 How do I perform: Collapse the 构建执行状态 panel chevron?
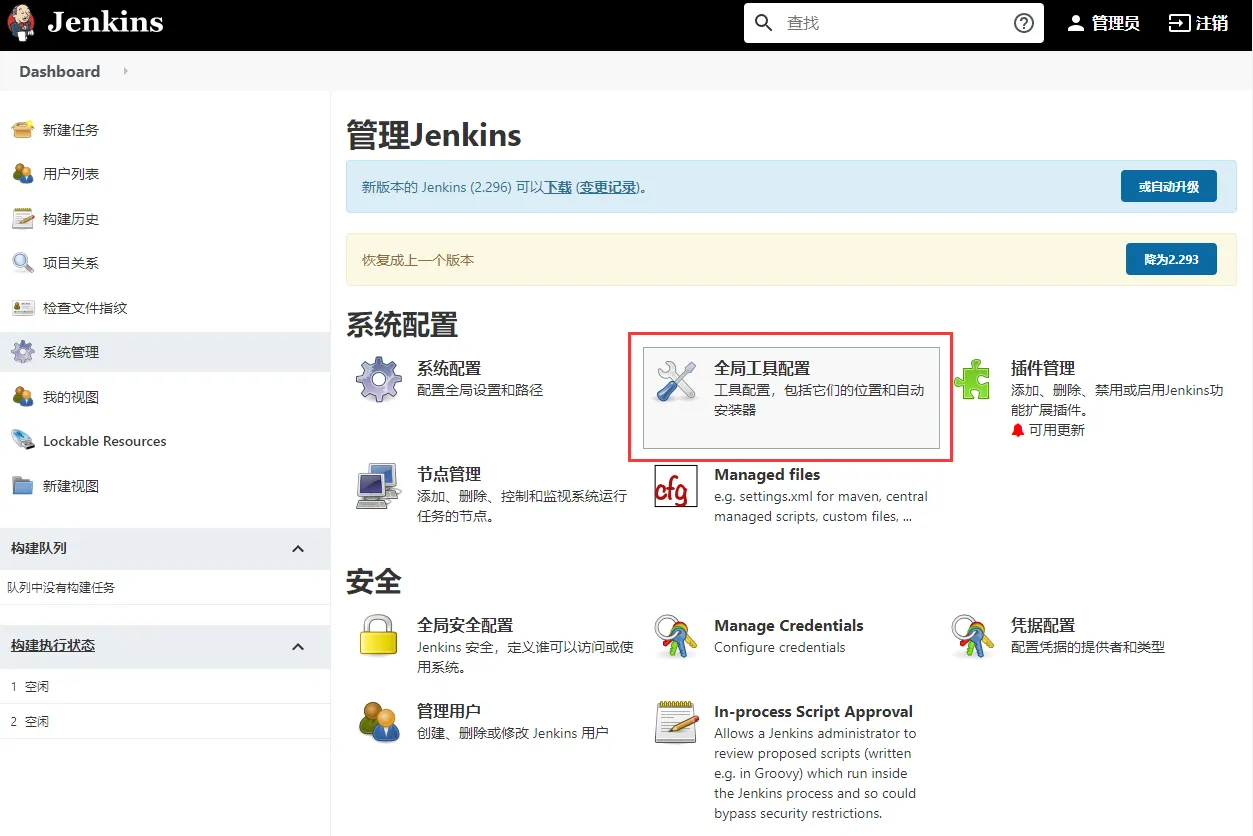[297, 647]
